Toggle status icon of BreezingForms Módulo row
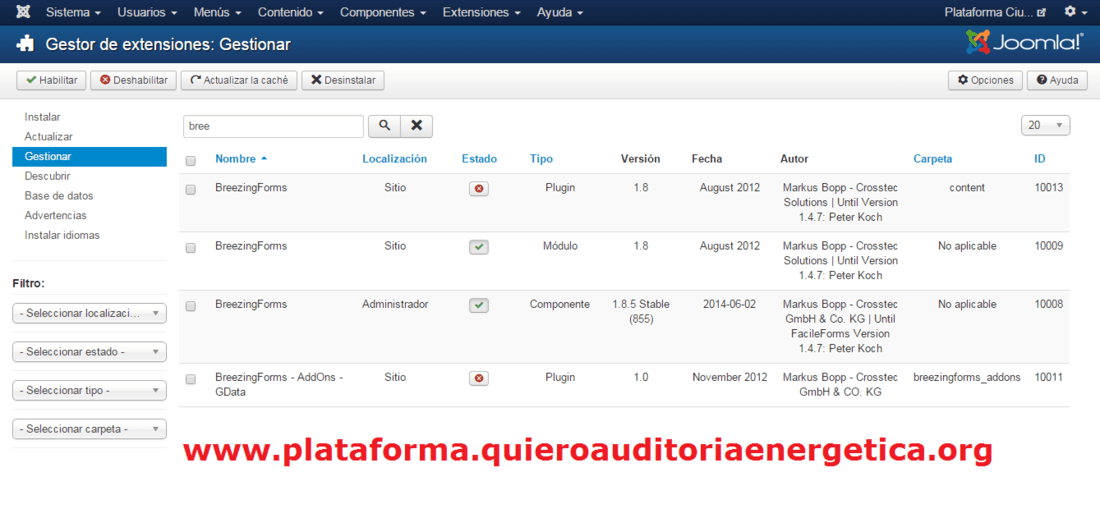1100x518 pixels. (479, 247)
